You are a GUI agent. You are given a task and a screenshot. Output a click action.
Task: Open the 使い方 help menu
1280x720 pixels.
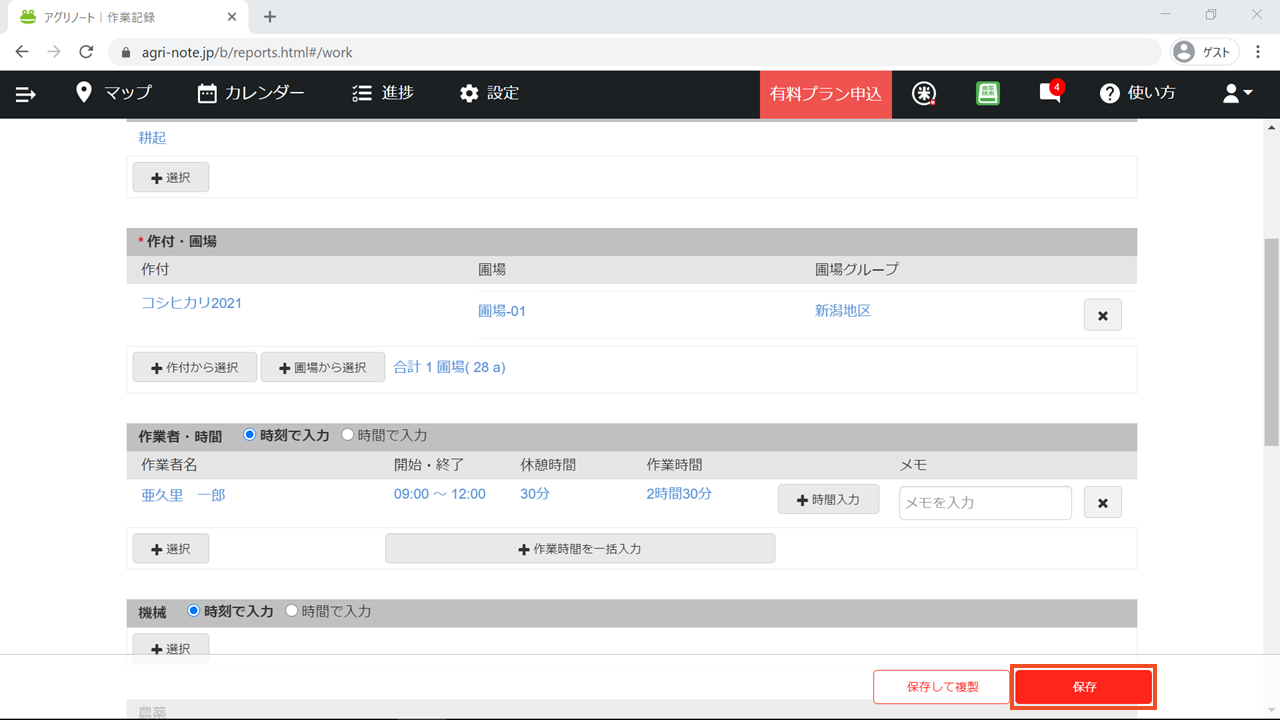coord(1138,94)
